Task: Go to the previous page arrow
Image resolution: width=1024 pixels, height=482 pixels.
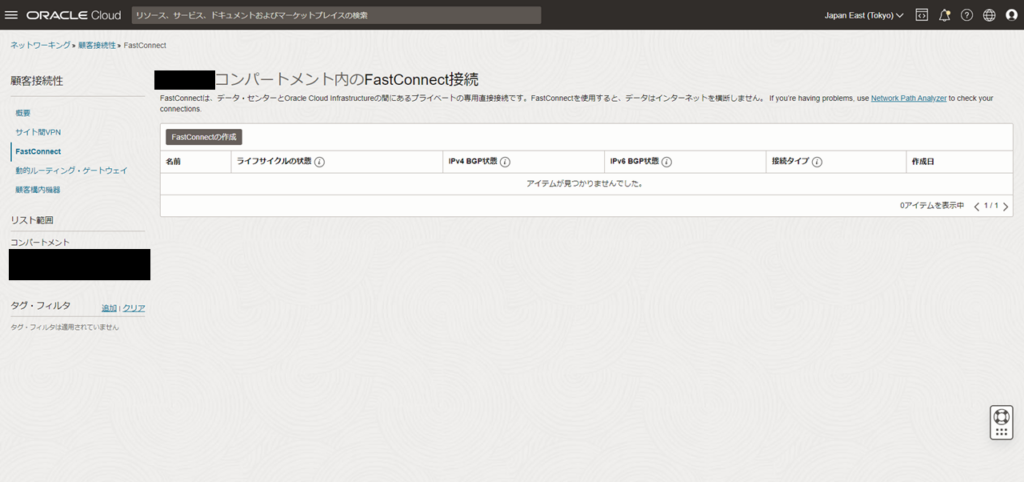Action: pyautogui.click(x=977, y=206)
